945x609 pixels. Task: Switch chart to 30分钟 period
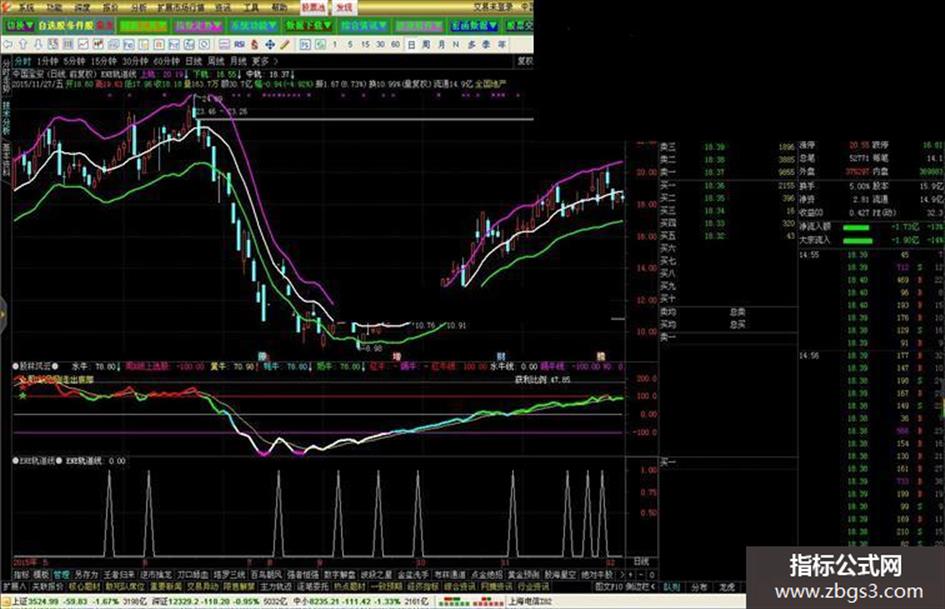point(135,61)
